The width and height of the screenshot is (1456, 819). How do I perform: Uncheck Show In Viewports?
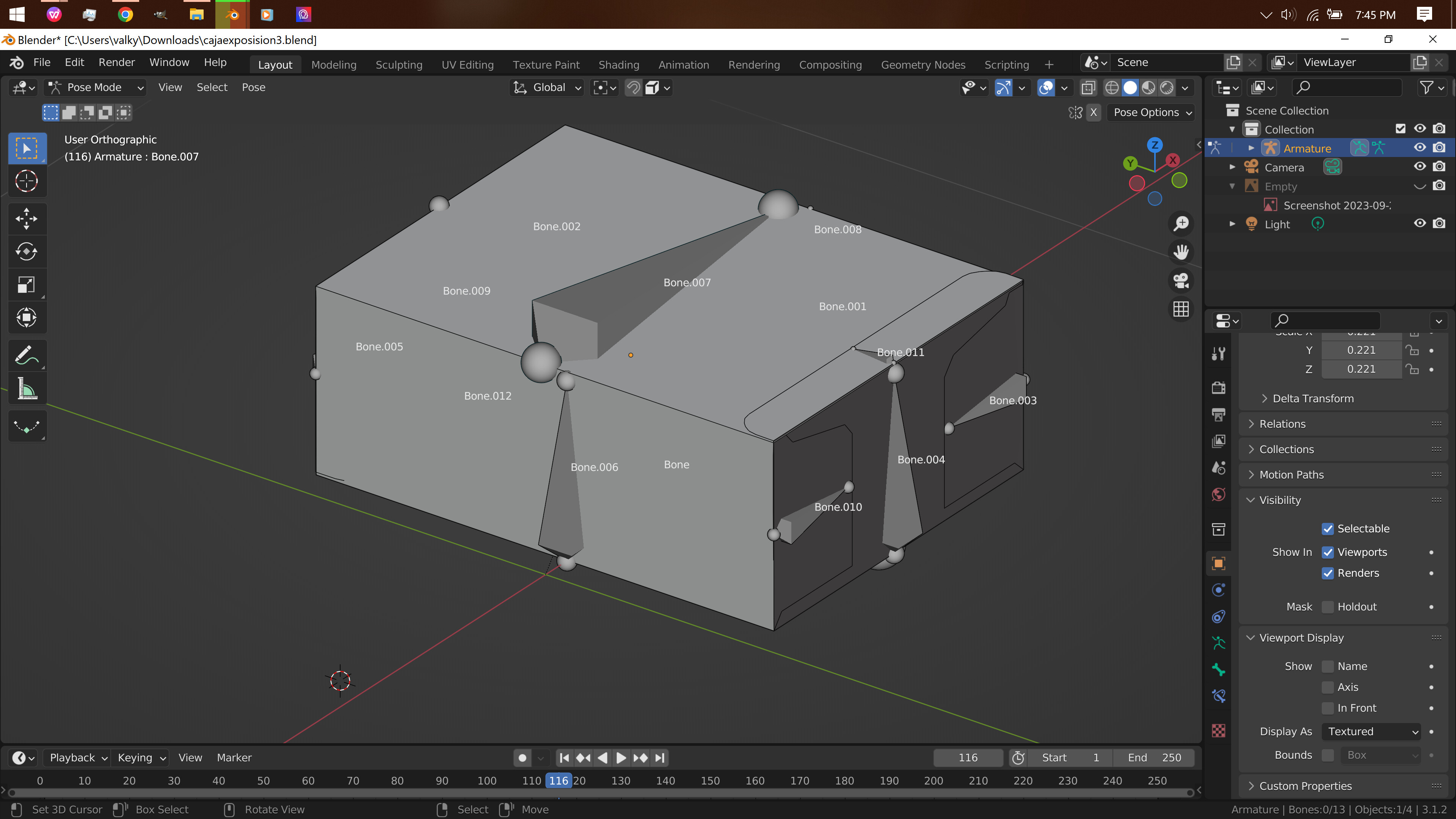click(1328, 552)
